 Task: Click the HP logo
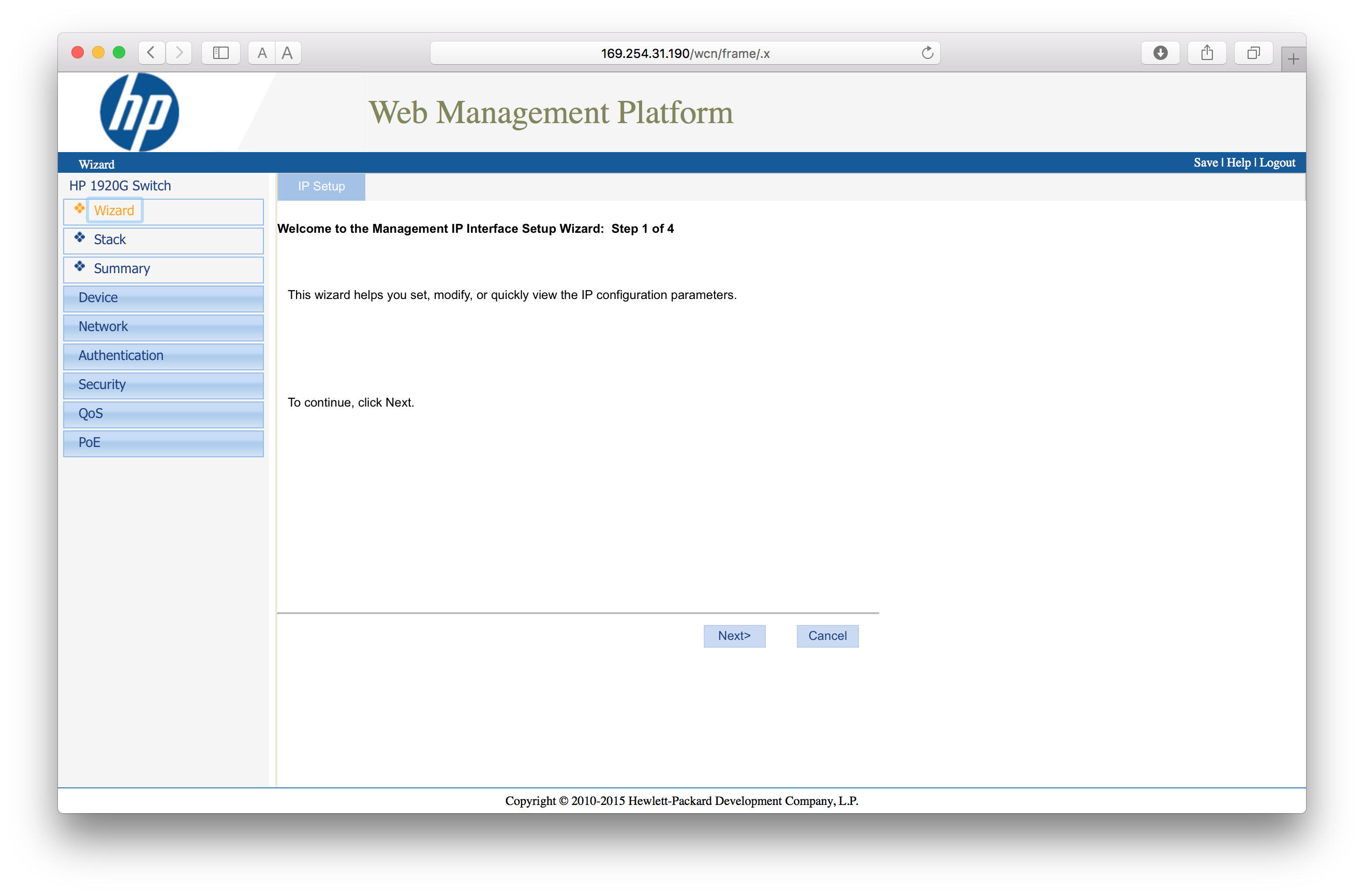click(139, 112)
